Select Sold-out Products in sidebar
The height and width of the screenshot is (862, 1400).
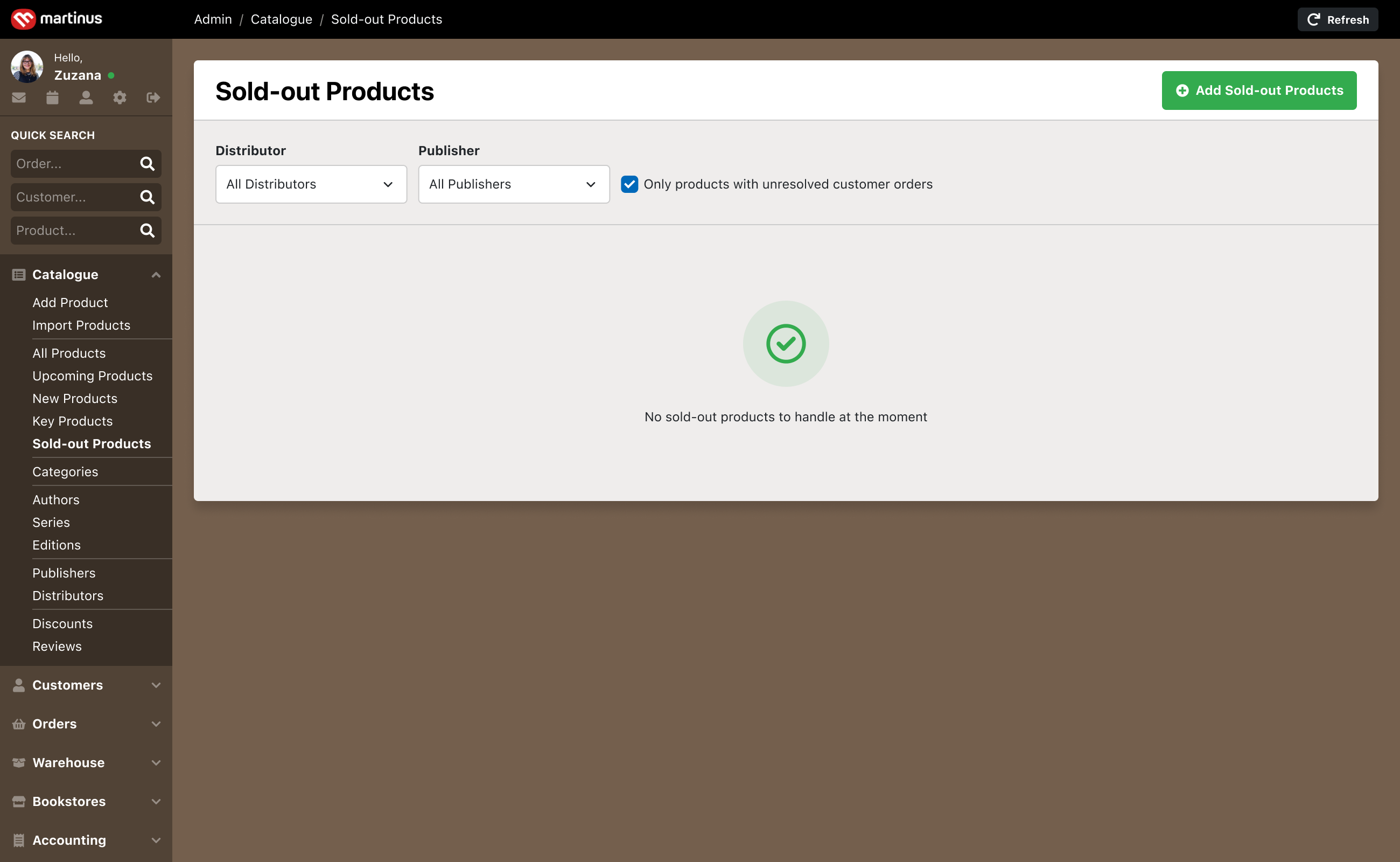tap(92, 444)
